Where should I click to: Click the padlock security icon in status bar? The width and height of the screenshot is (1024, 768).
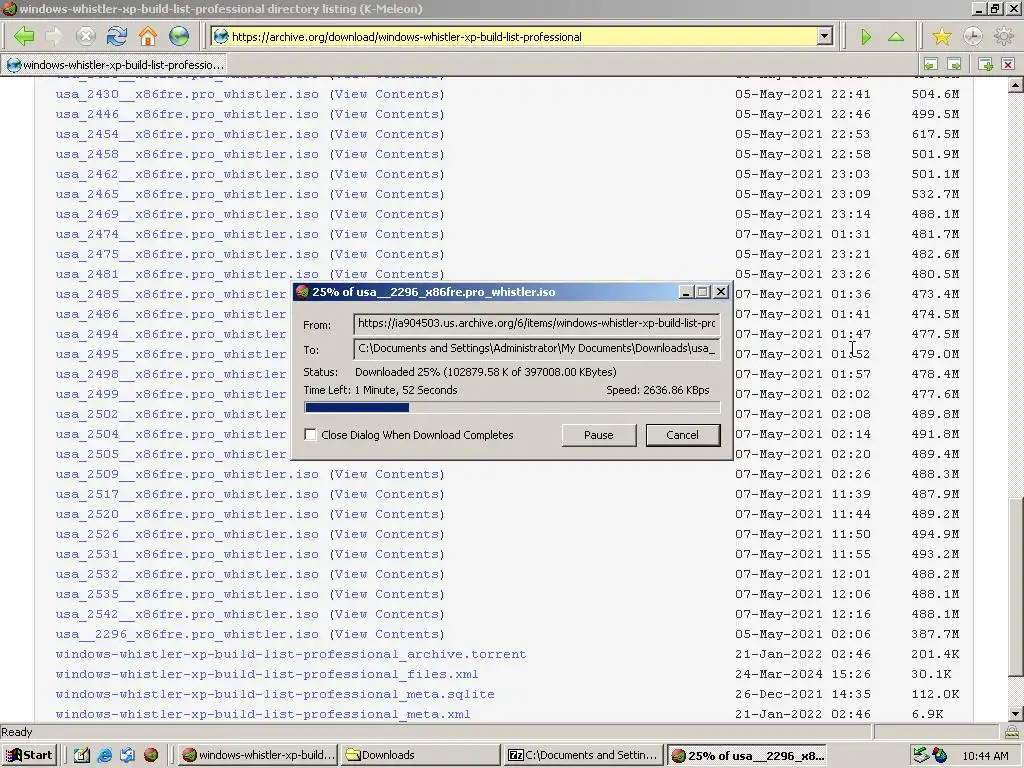tap(1012, 732)
